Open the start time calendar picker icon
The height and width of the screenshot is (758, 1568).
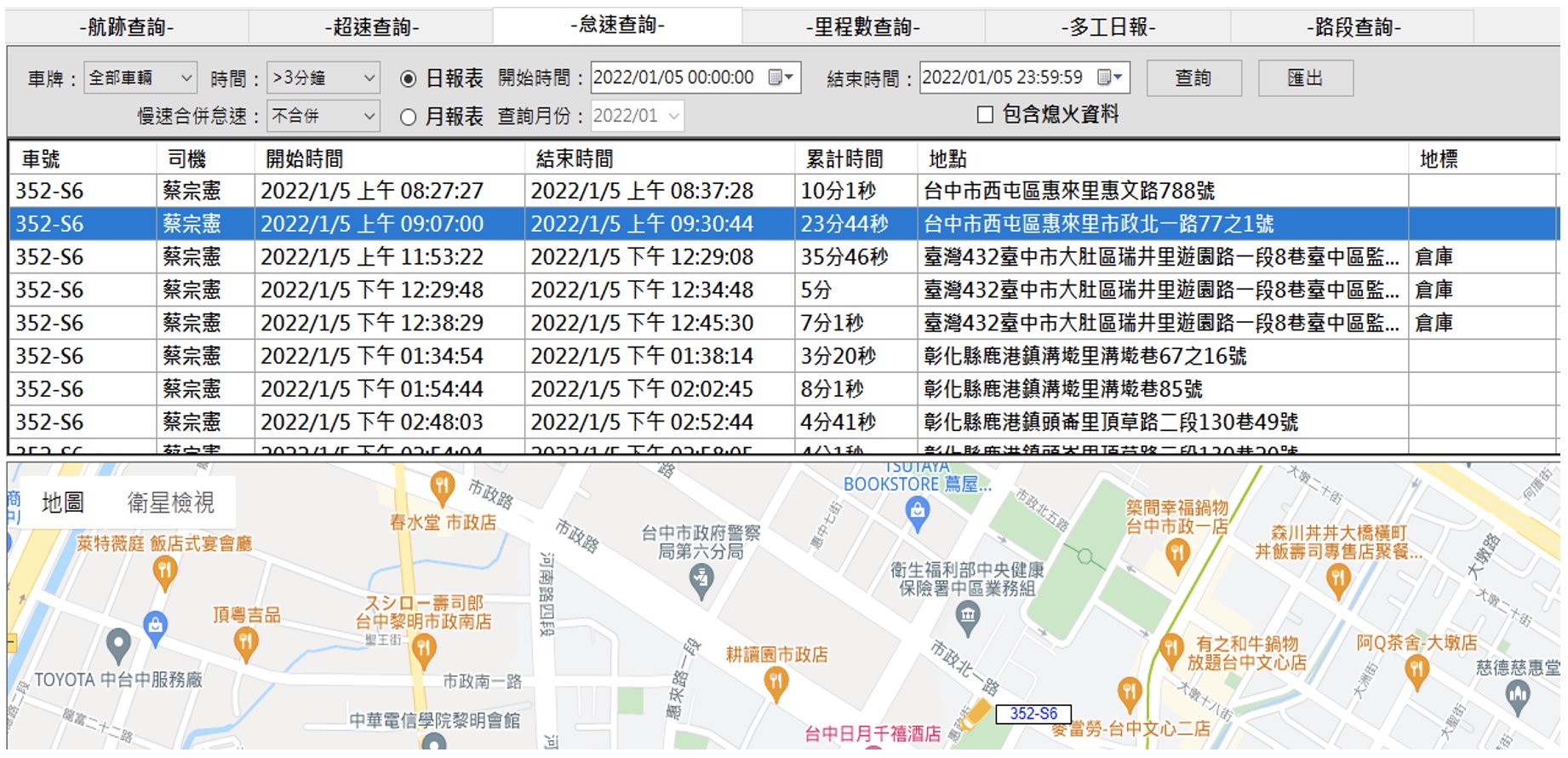[x=780, y=78]
